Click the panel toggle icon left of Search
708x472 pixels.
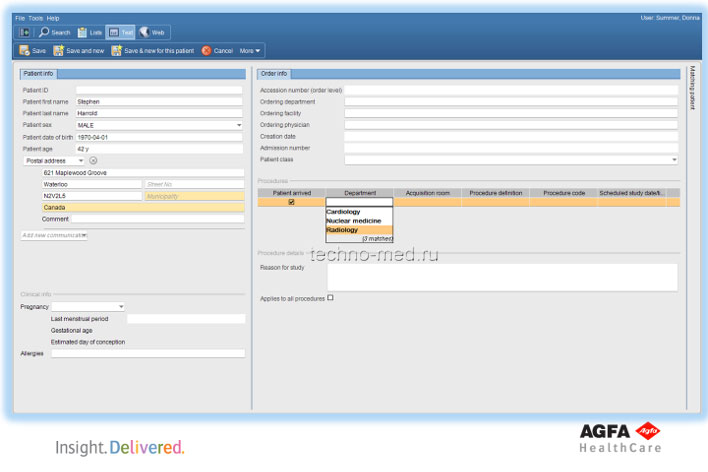pos(24,32)
